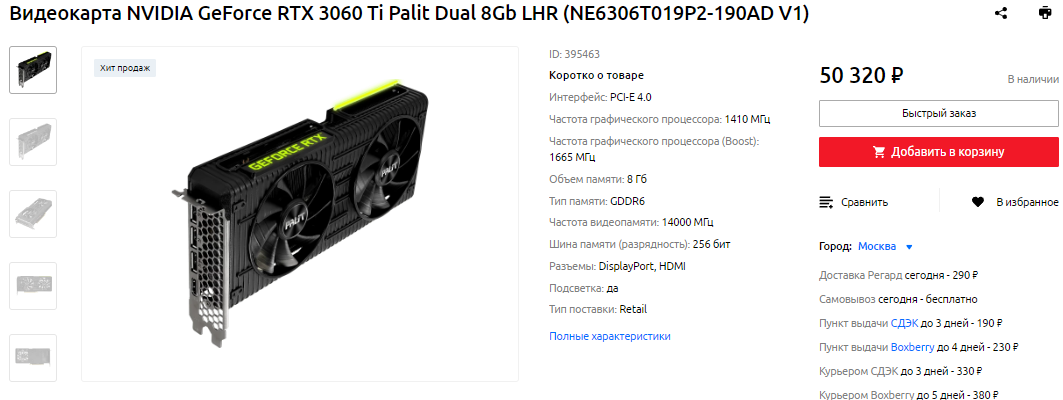Click the compare list icon
1063x400 pixels.
coord(826,202)
